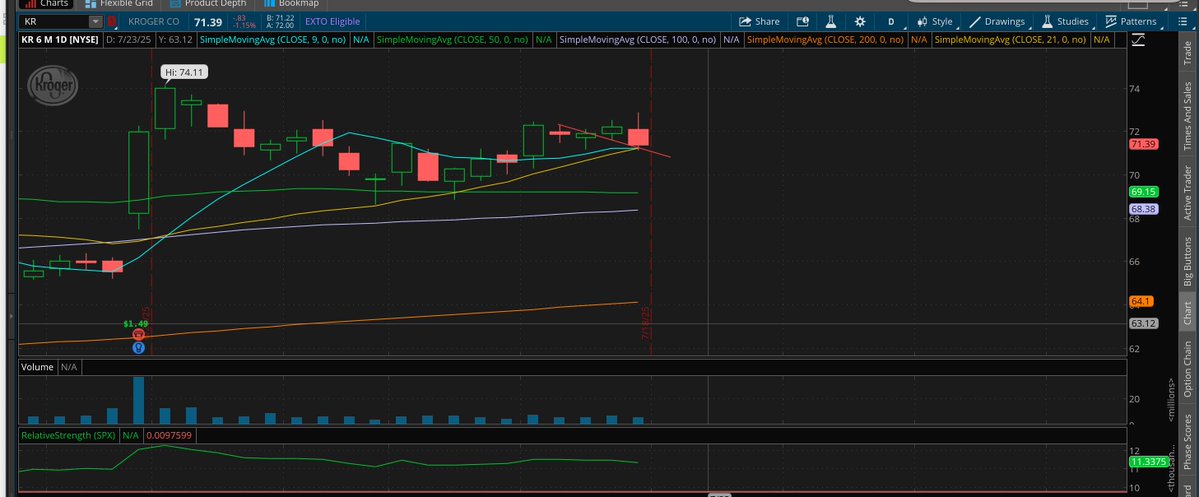Switch to the Flexible Grid tab
Screen dimensions: 1199x497
(x=119, y=4)
